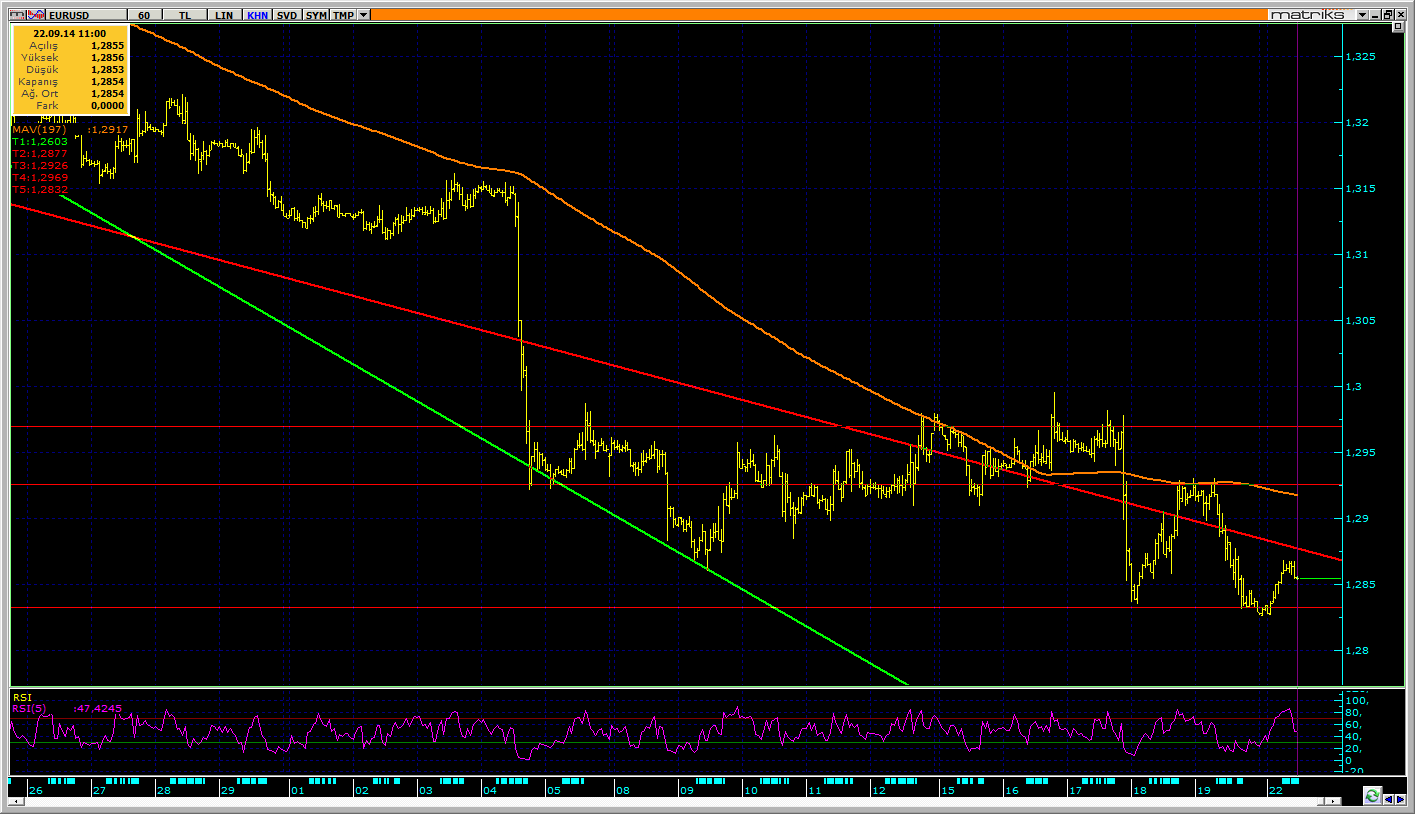1415x814 pixels.
Task: Toggle the KHN highlighted button
Action: click(257, 15)
